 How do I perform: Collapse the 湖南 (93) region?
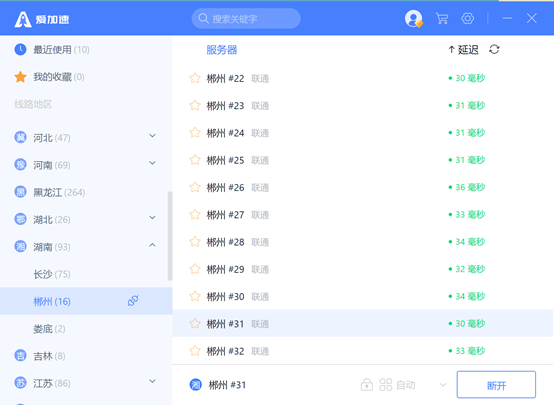(152, 245)
